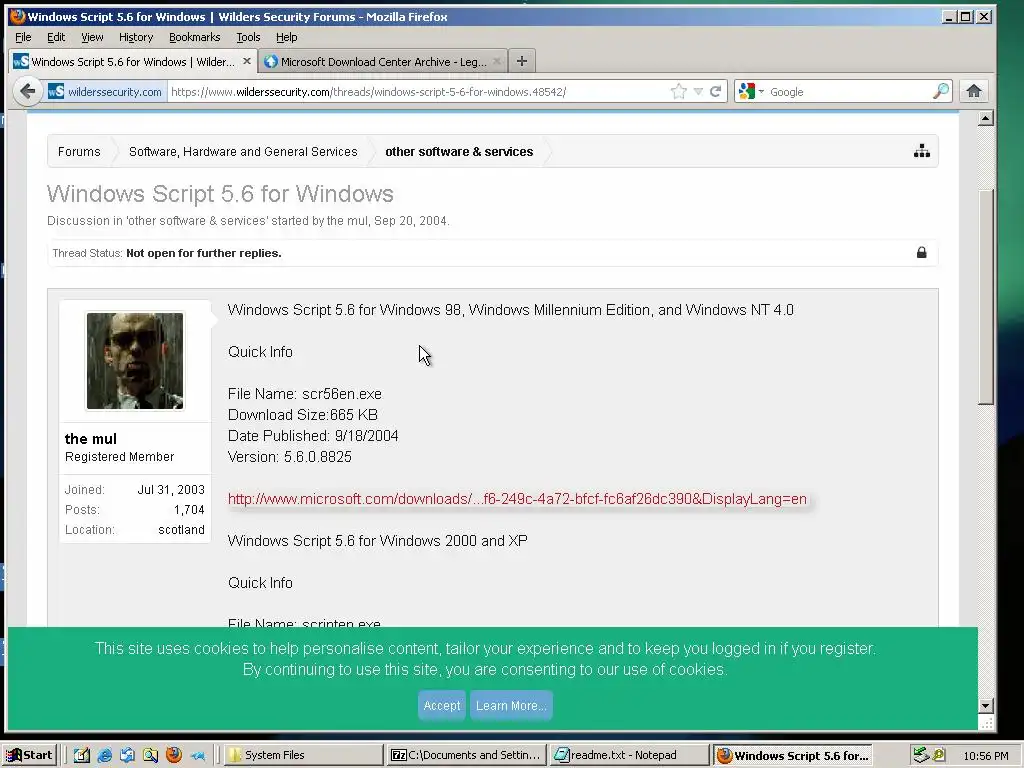Open the Tools menu
Viewport: 1024px width, 768px height.
(x=248, y=37)
